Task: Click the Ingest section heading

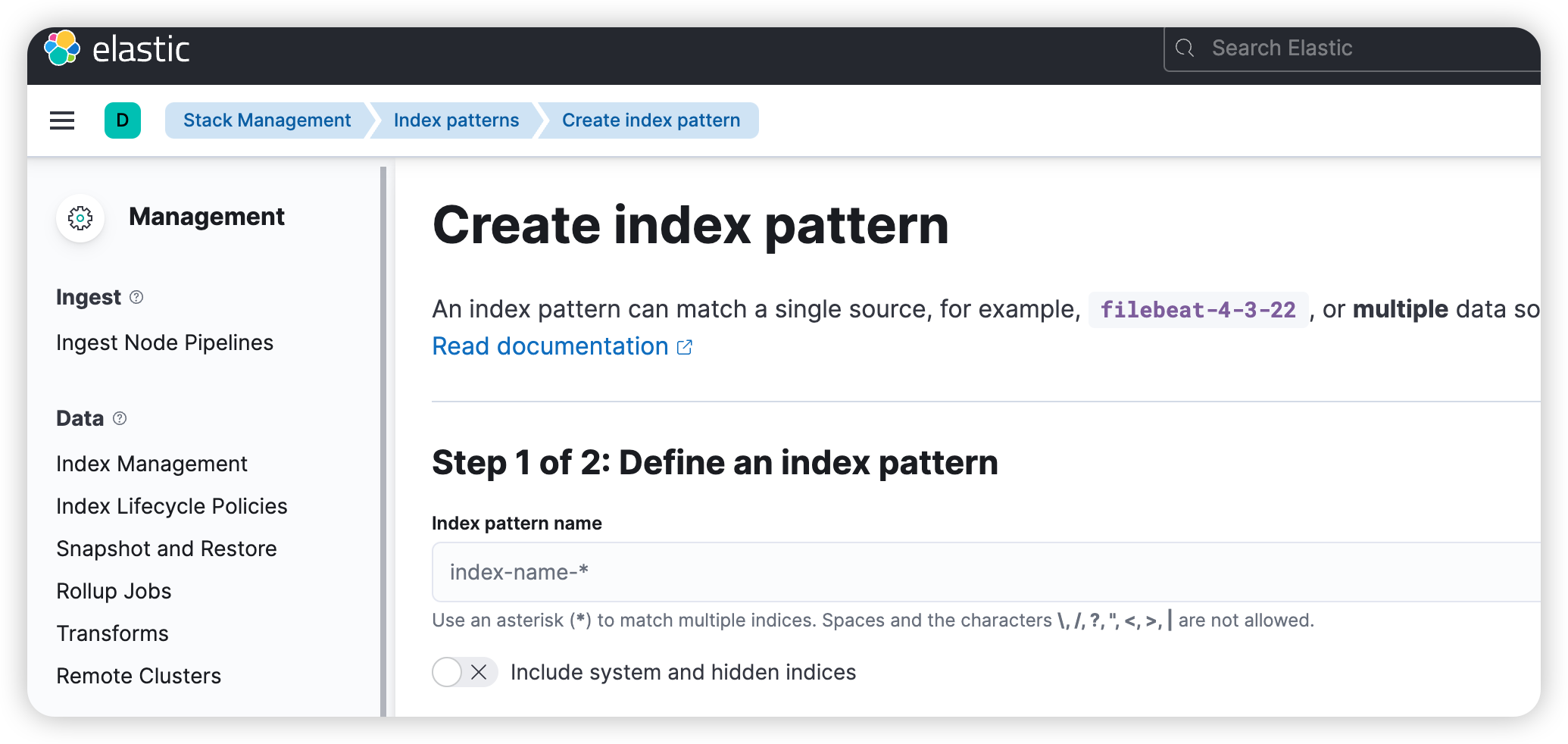Action: [x=89, y=297]
